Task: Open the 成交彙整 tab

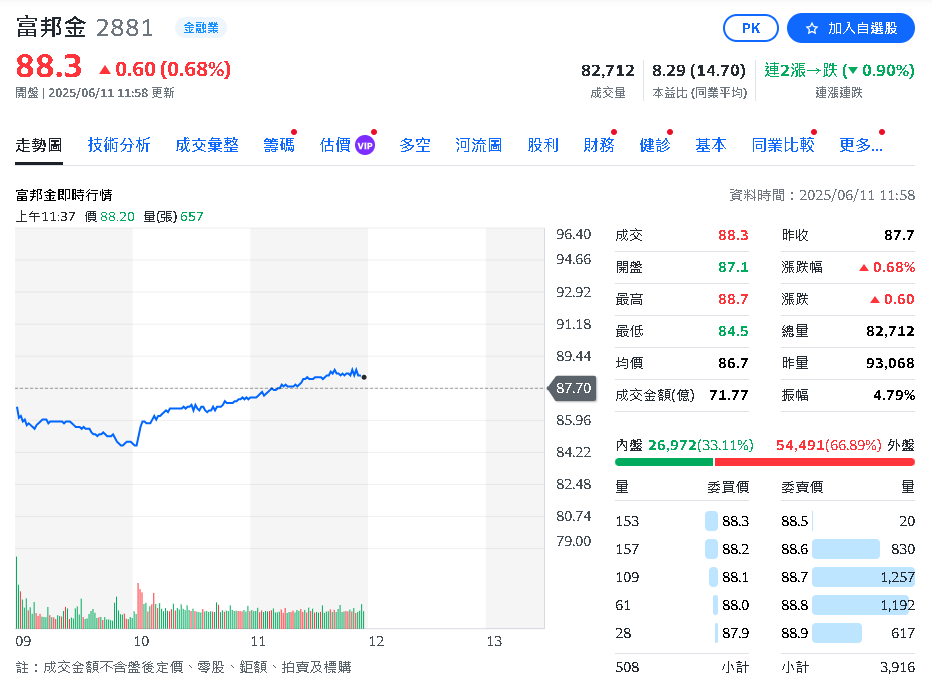Action: click(x=207, y=145)
